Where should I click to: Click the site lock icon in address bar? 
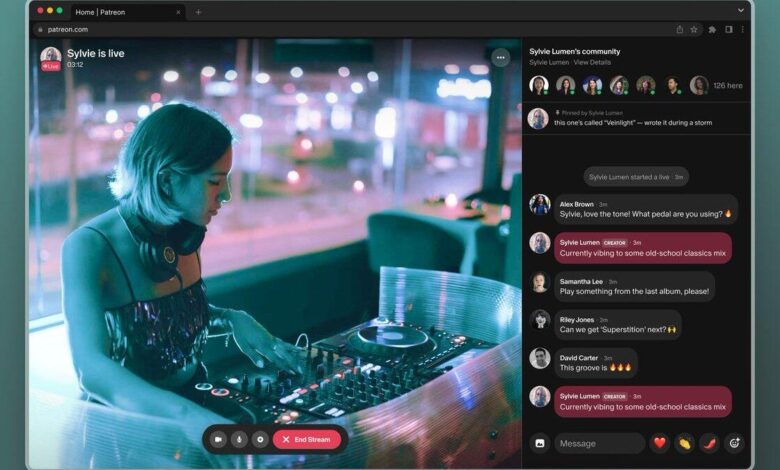pyautogui.click(x=40, y=29)
